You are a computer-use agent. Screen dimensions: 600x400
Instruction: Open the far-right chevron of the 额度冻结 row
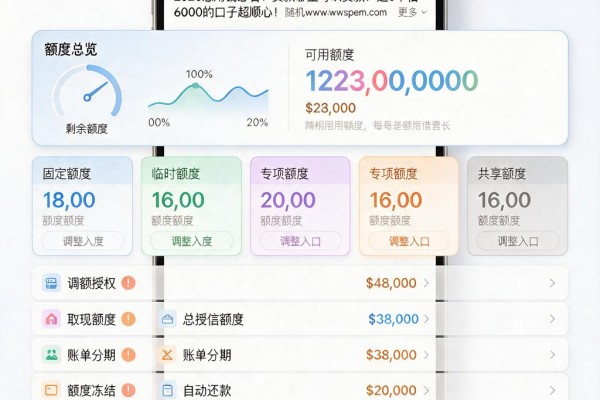coord(552,390)
